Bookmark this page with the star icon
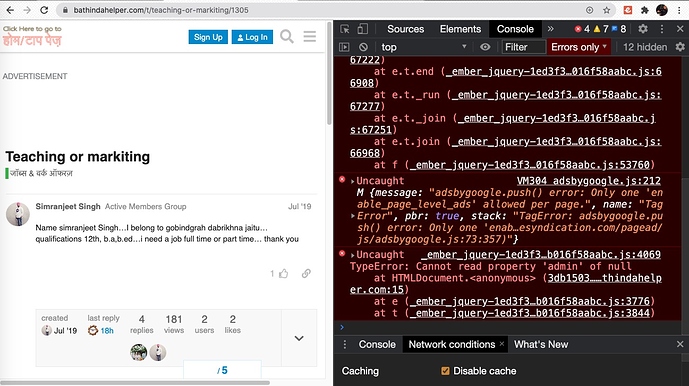 click(x=607, y=10)
